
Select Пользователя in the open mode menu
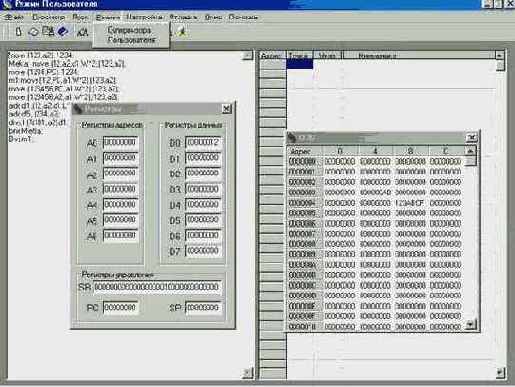(x=132, y=40)
